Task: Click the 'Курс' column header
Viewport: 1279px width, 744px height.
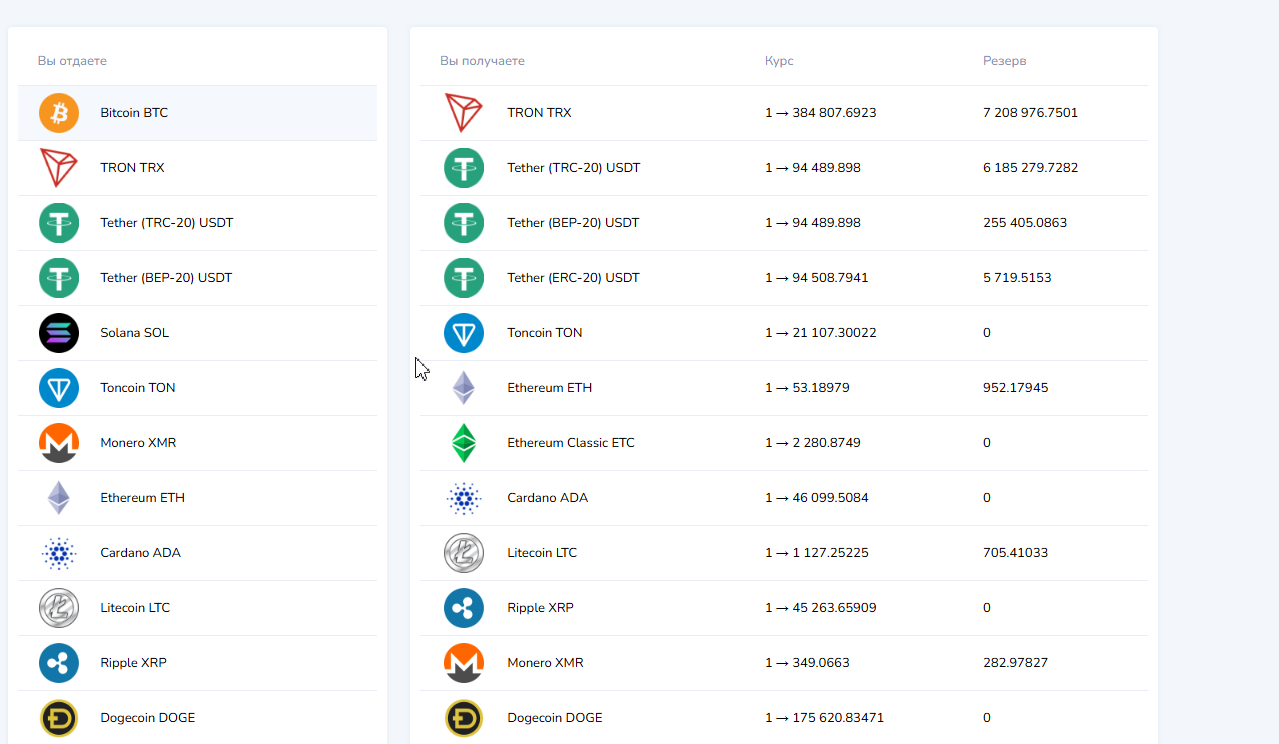Action: 779,61
